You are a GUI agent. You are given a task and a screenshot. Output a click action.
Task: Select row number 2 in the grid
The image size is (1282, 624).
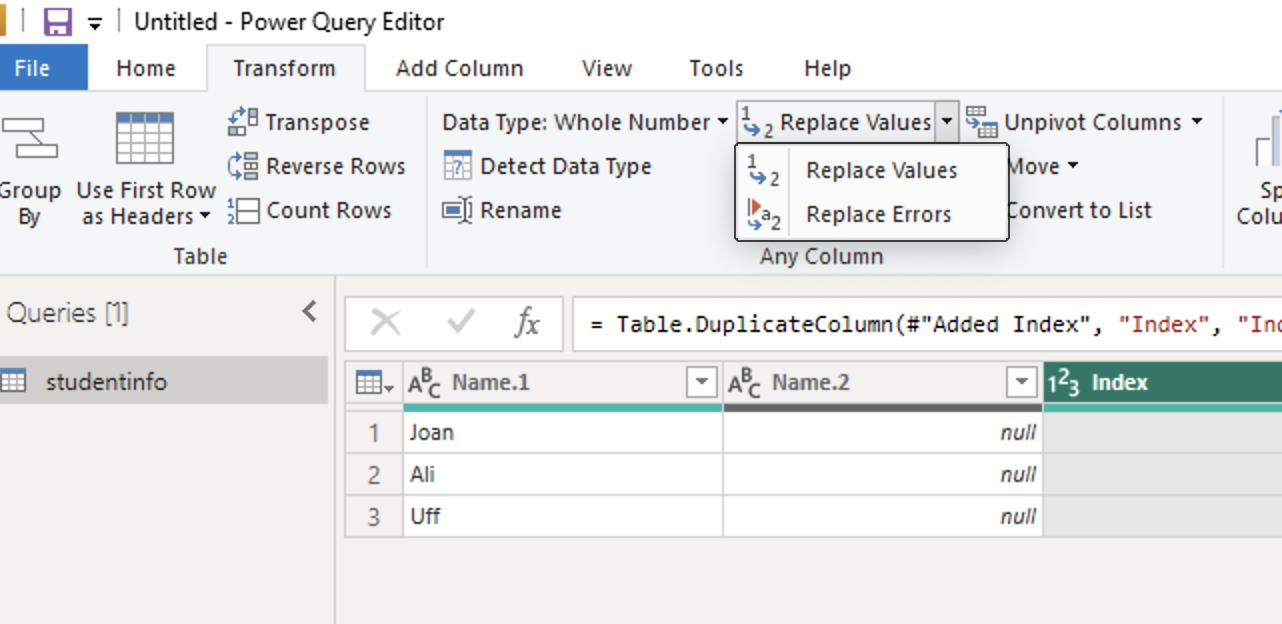[374, 474]
